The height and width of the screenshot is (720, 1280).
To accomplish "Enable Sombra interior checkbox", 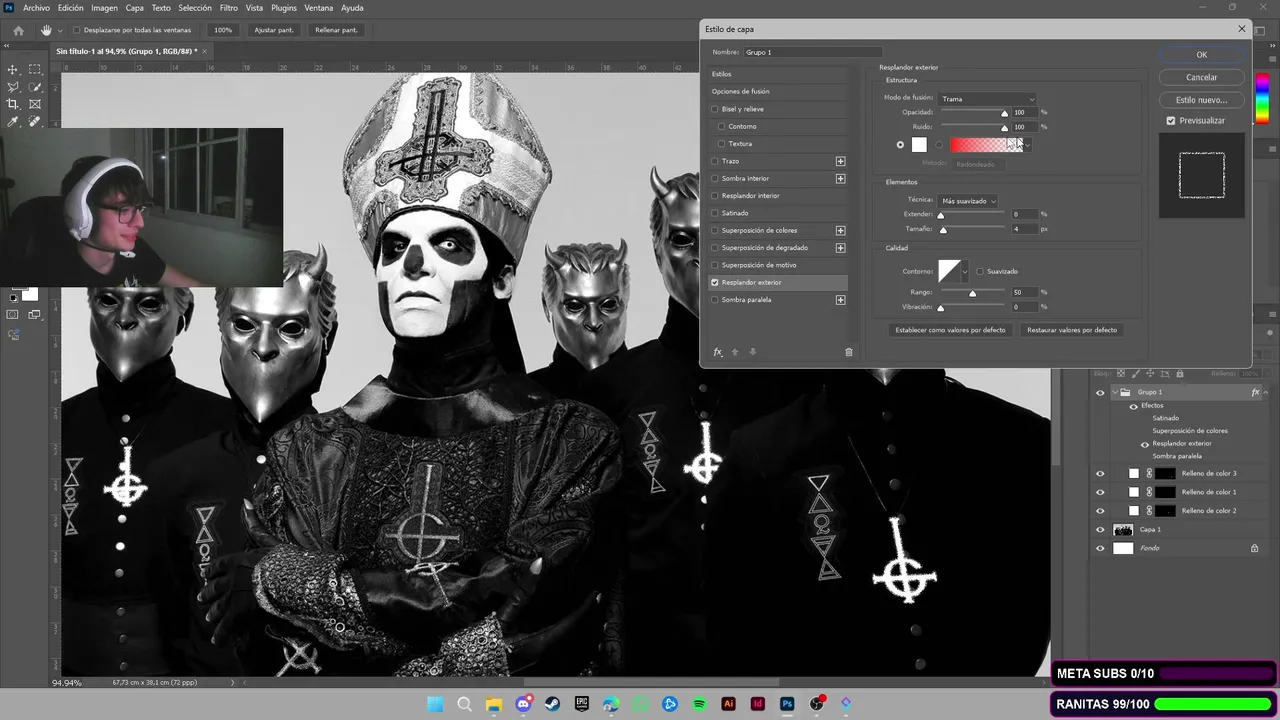I will [x=714, y=178].
